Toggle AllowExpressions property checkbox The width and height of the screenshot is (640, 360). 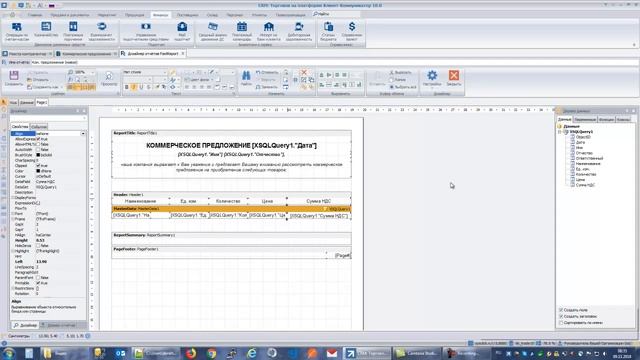[x=38, y=139]
